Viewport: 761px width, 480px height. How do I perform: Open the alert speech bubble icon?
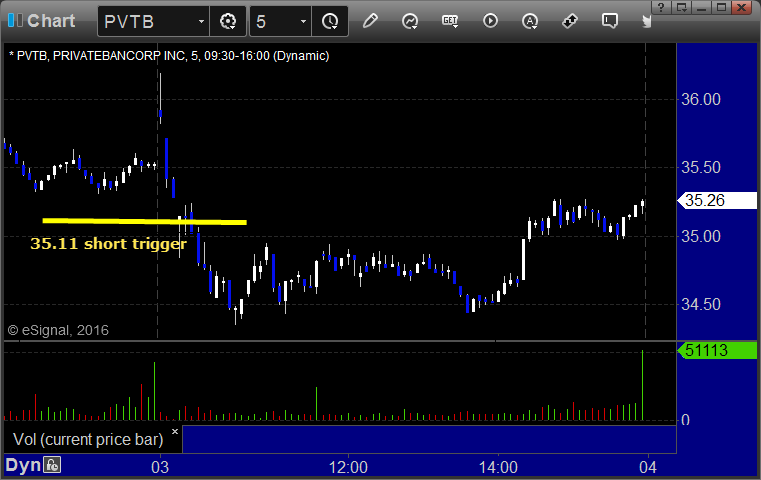[610, 21]
